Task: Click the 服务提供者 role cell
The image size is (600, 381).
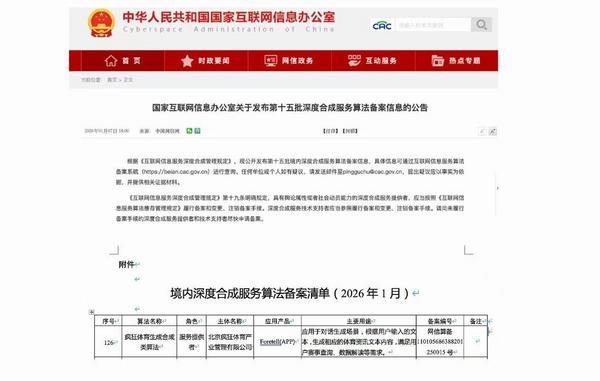Action: (x=192, y=342)
